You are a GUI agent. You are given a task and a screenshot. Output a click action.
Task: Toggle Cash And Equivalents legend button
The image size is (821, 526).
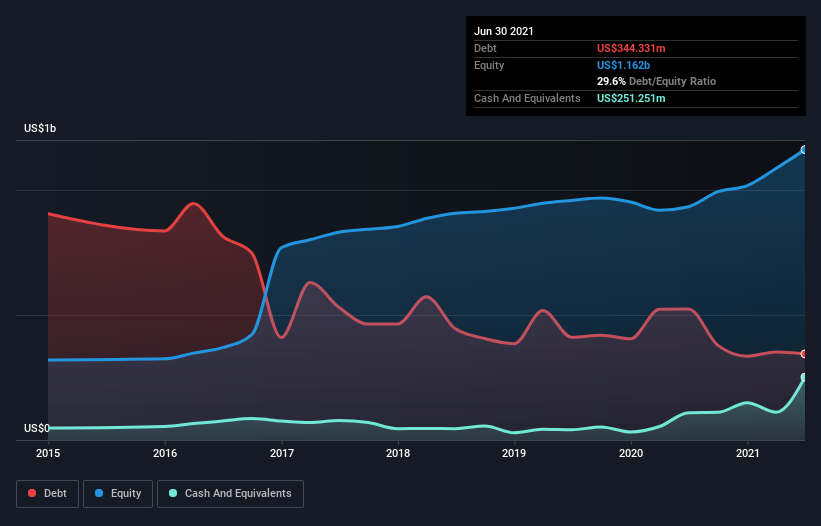[x=230, y=494]
